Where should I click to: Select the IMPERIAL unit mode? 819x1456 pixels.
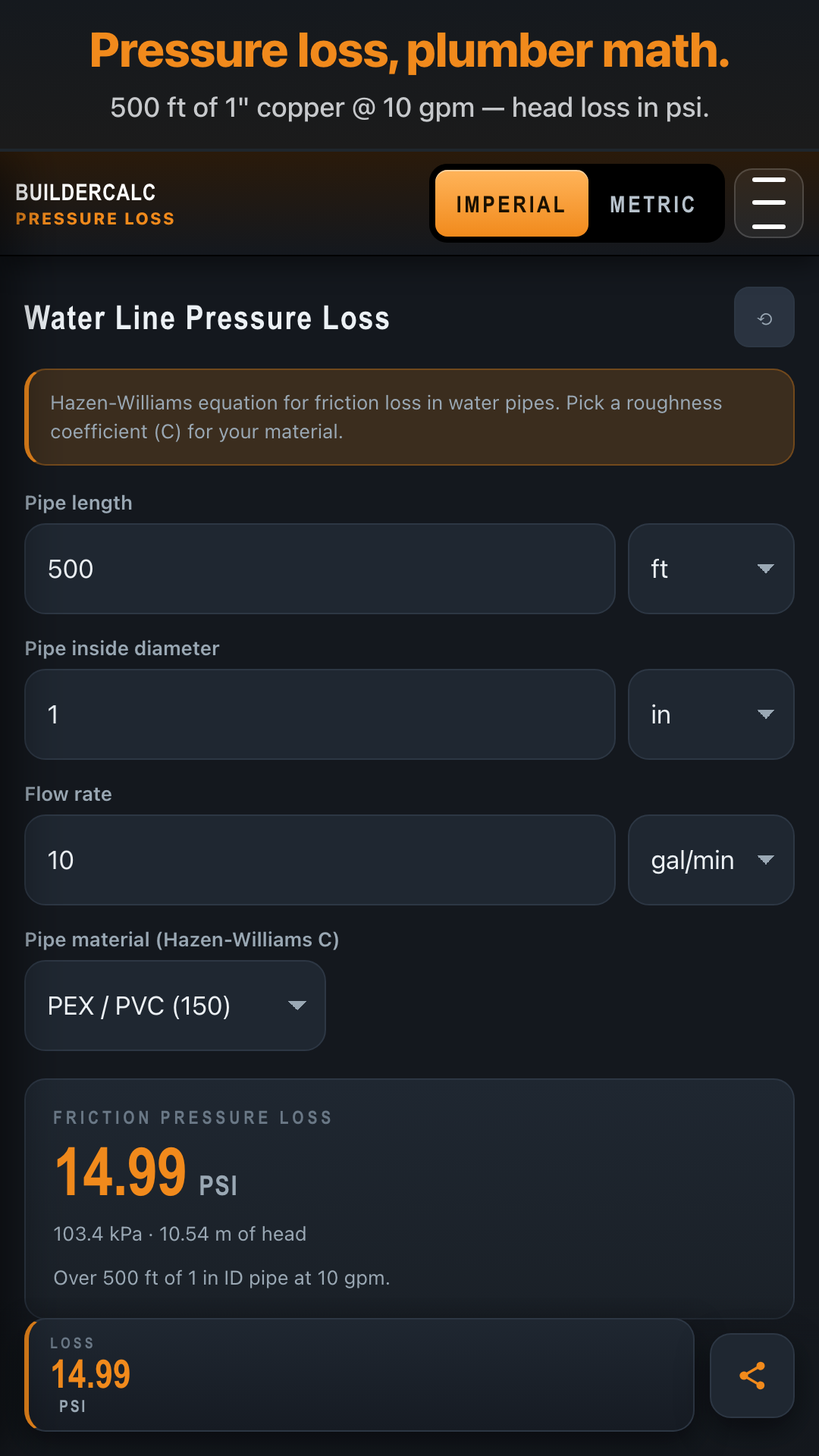(511, 203)
